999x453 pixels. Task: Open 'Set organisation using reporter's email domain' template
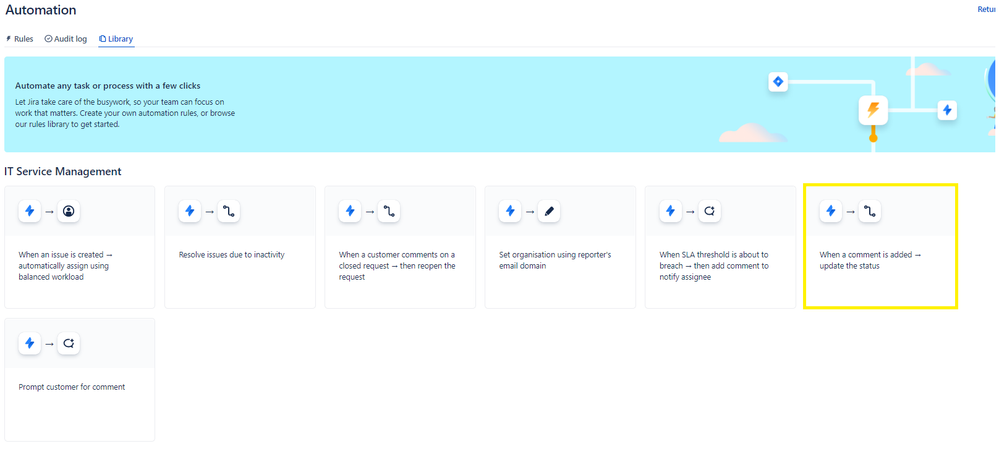point(561,247)
